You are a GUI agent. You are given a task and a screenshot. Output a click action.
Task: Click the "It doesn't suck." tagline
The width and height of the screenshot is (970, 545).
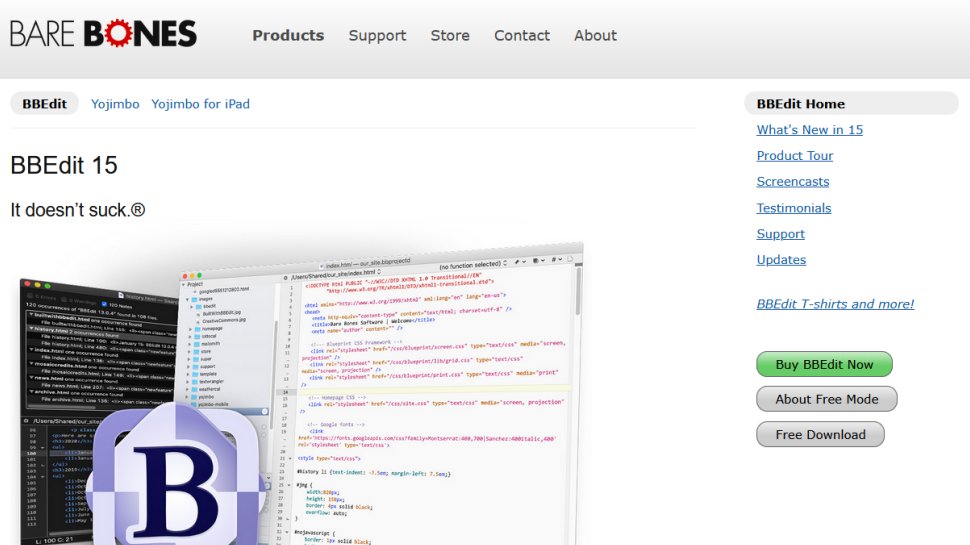78,210
